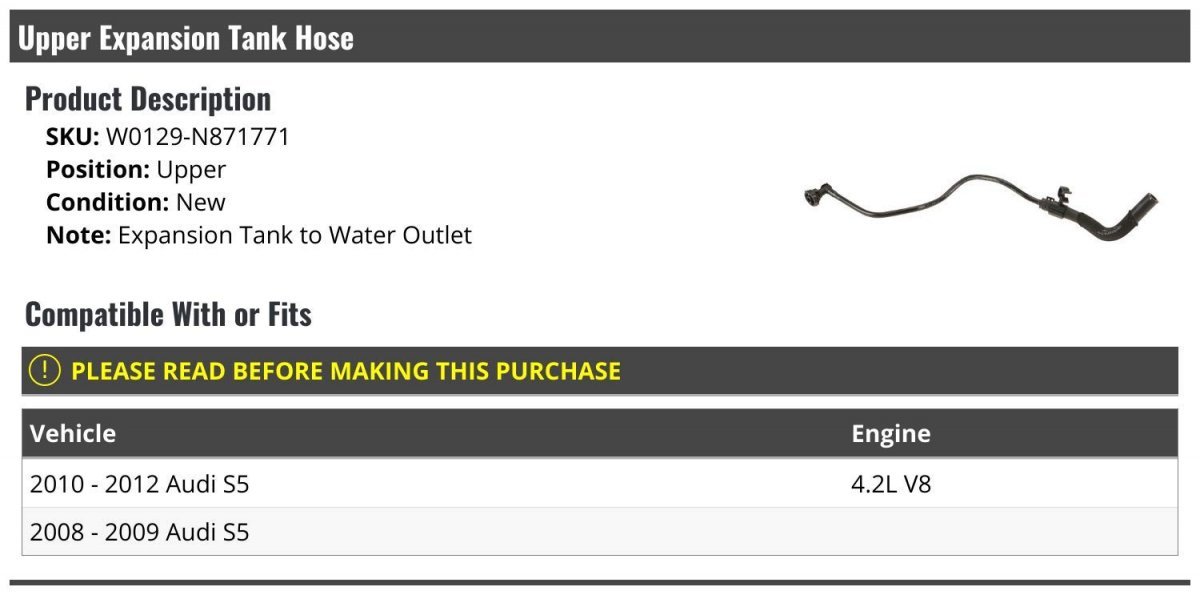Click the Expansion Tank to Water Outlet text

point(295,236)
